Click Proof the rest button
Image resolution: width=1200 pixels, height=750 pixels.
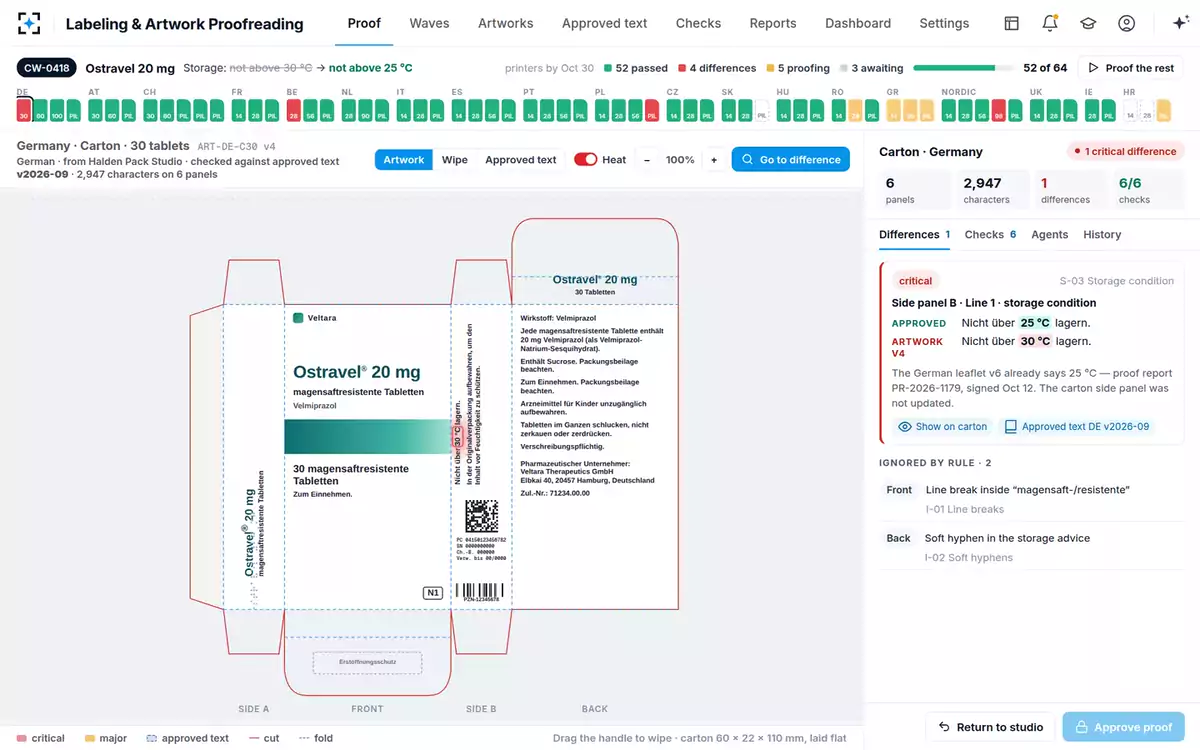(x=1130, y=68)
